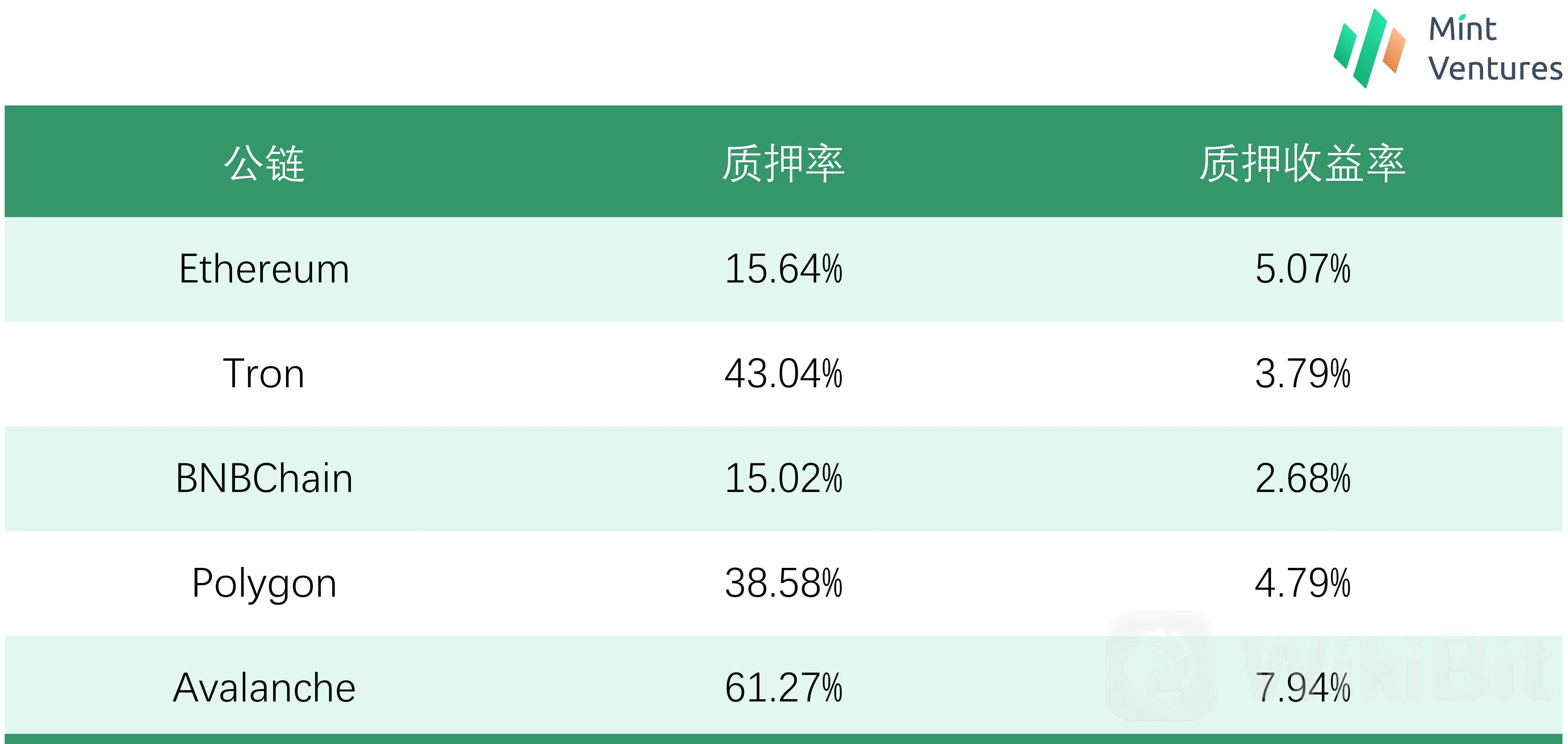
Task: Click the Avalanche row label
Action: 264,688
